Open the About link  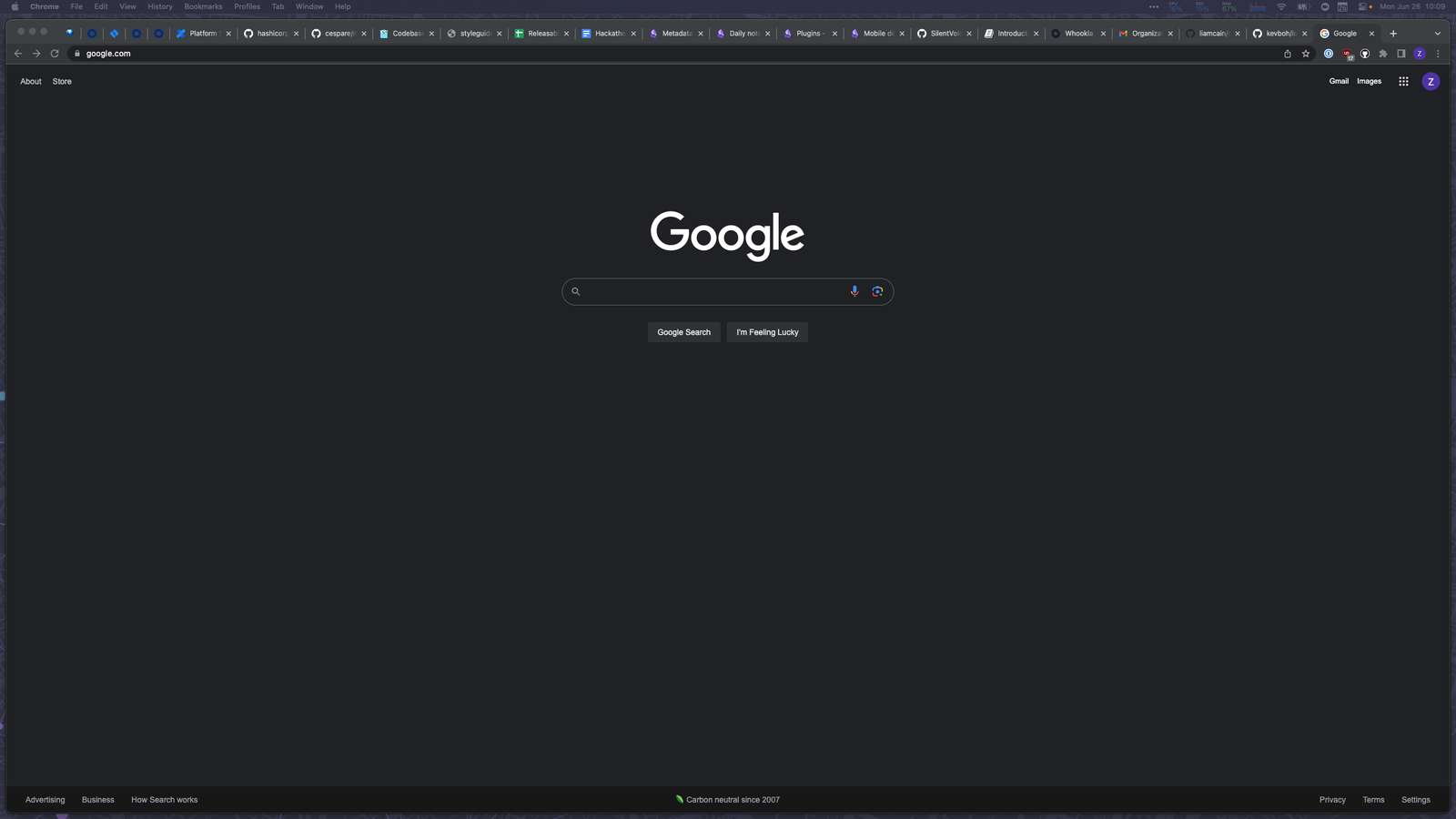(31, 81)
